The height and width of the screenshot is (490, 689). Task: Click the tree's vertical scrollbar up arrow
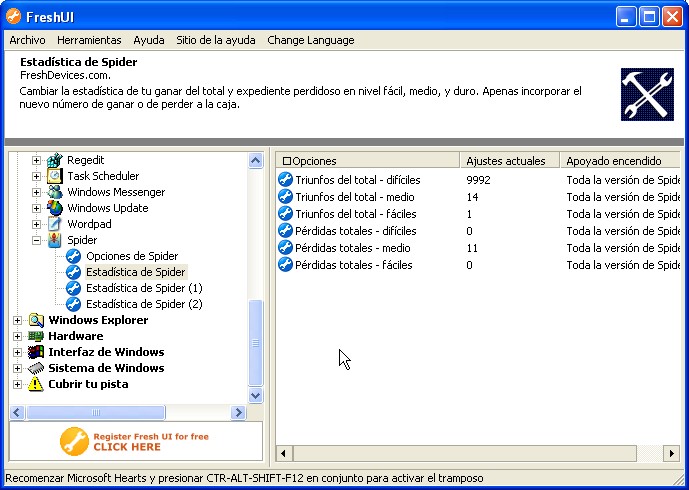click(256, 160)
